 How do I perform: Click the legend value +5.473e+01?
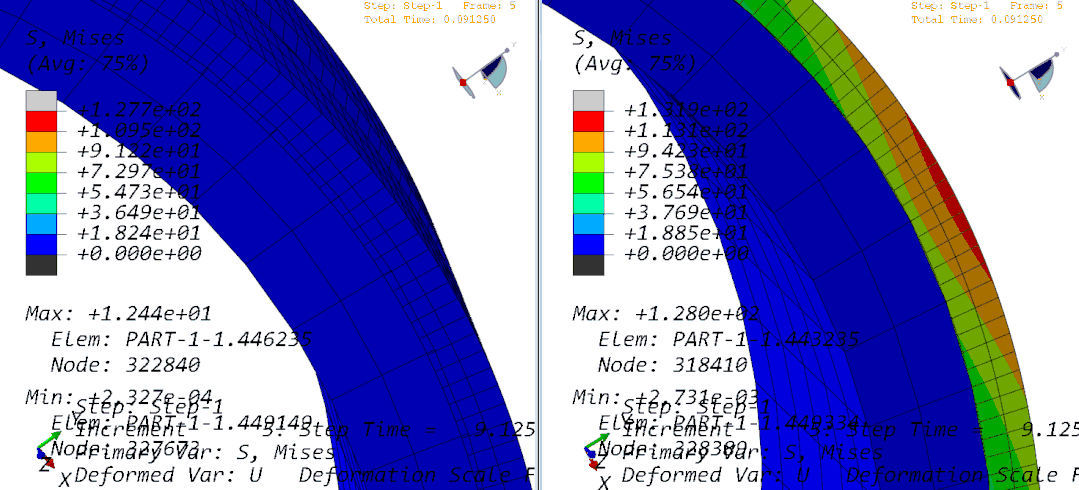click(x=139, y=192)
